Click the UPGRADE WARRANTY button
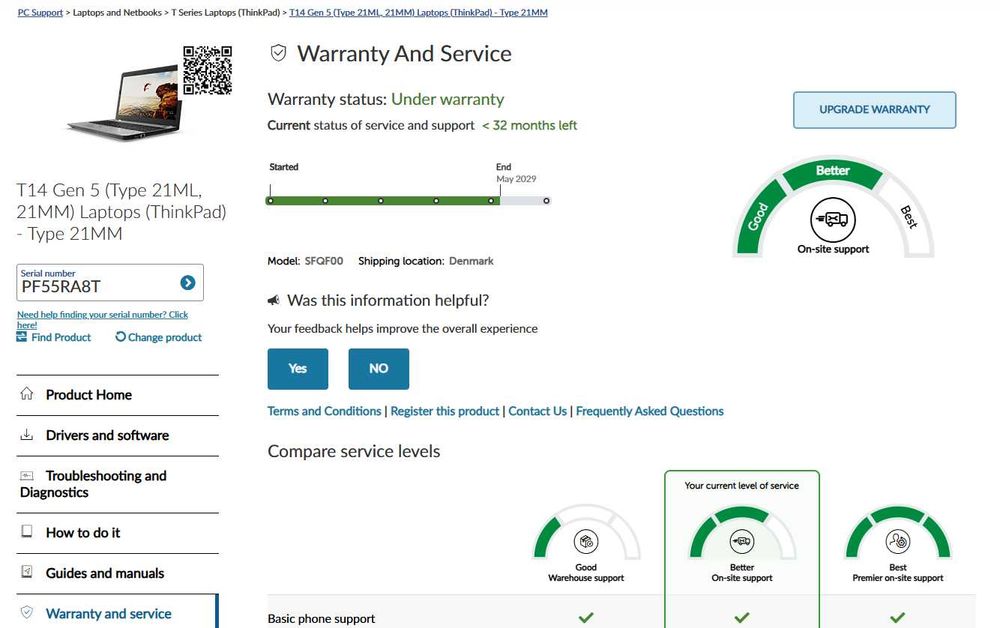1000x628 pixels. [x=874, y=110]
